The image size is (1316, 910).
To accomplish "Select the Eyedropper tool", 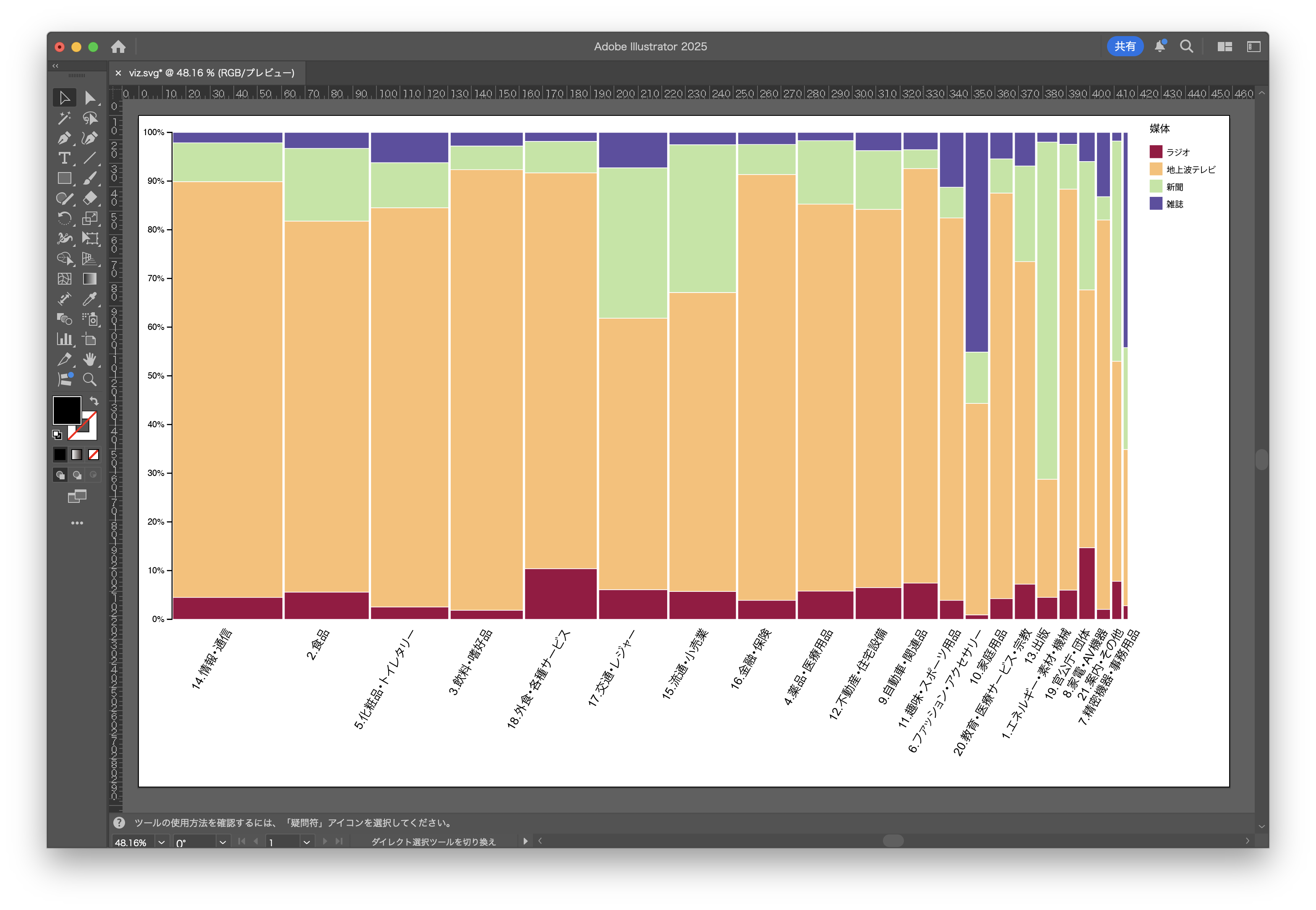I will click(x=89, y=299).
